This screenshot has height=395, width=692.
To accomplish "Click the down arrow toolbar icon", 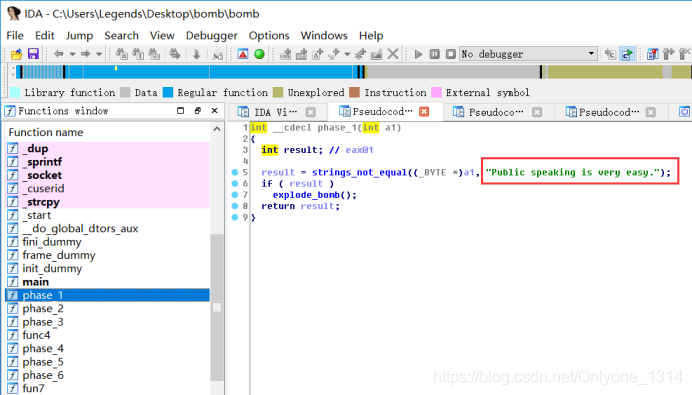I will (x=196, y=54).
